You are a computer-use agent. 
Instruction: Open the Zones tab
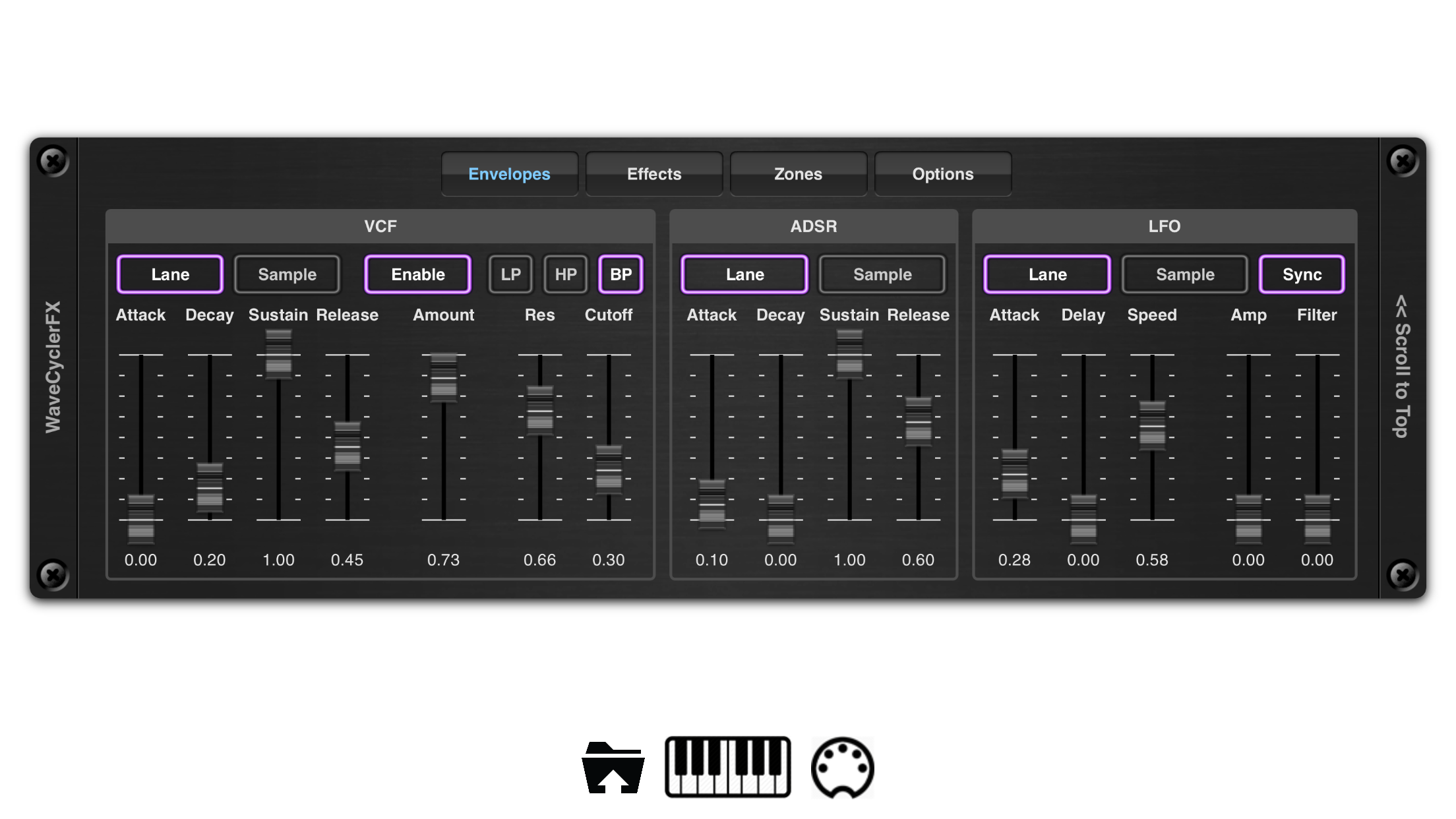[798, 173]
